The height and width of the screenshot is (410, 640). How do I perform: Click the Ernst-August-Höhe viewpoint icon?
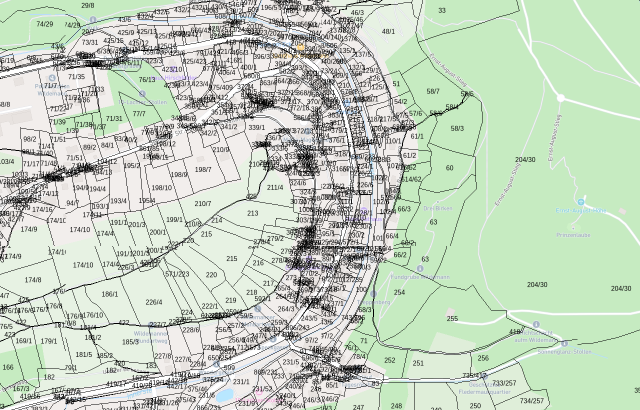click(581, 202)
